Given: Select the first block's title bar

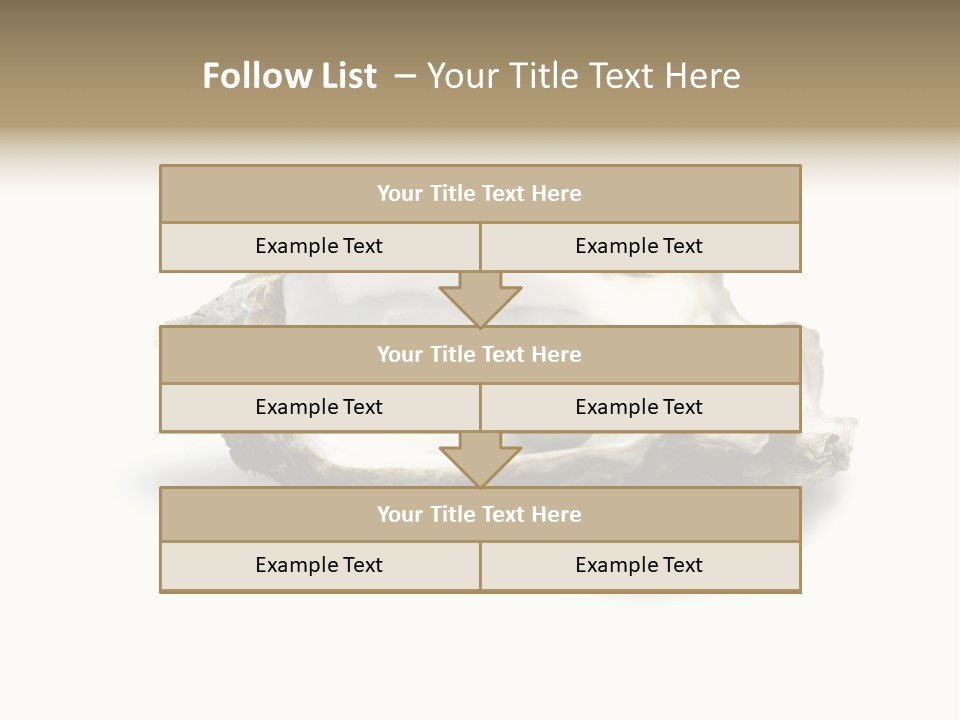Looking at the screenshot, I should [x=480, y=194].
